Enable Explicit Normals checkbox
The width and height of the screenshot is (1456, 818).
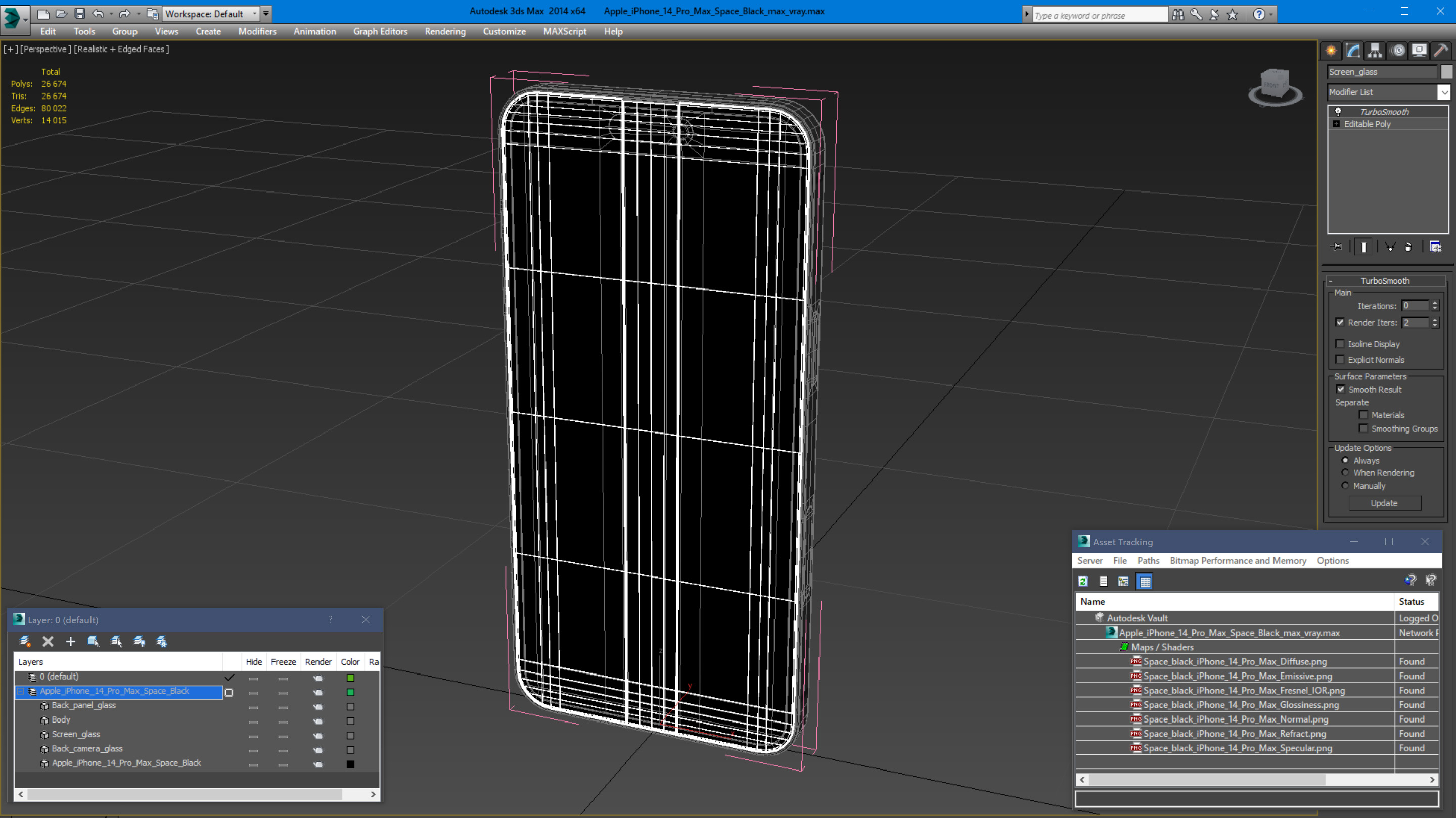pos(1340,359)
